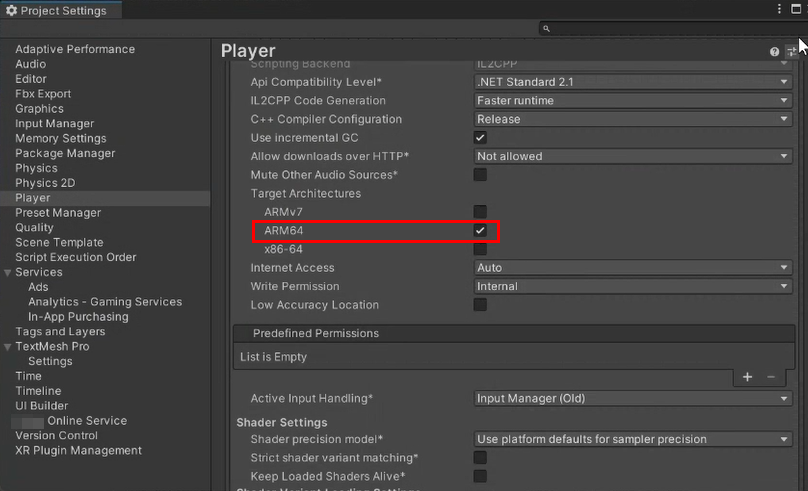
Task: Click the three-dot window options menu
Action: point(780,9)
